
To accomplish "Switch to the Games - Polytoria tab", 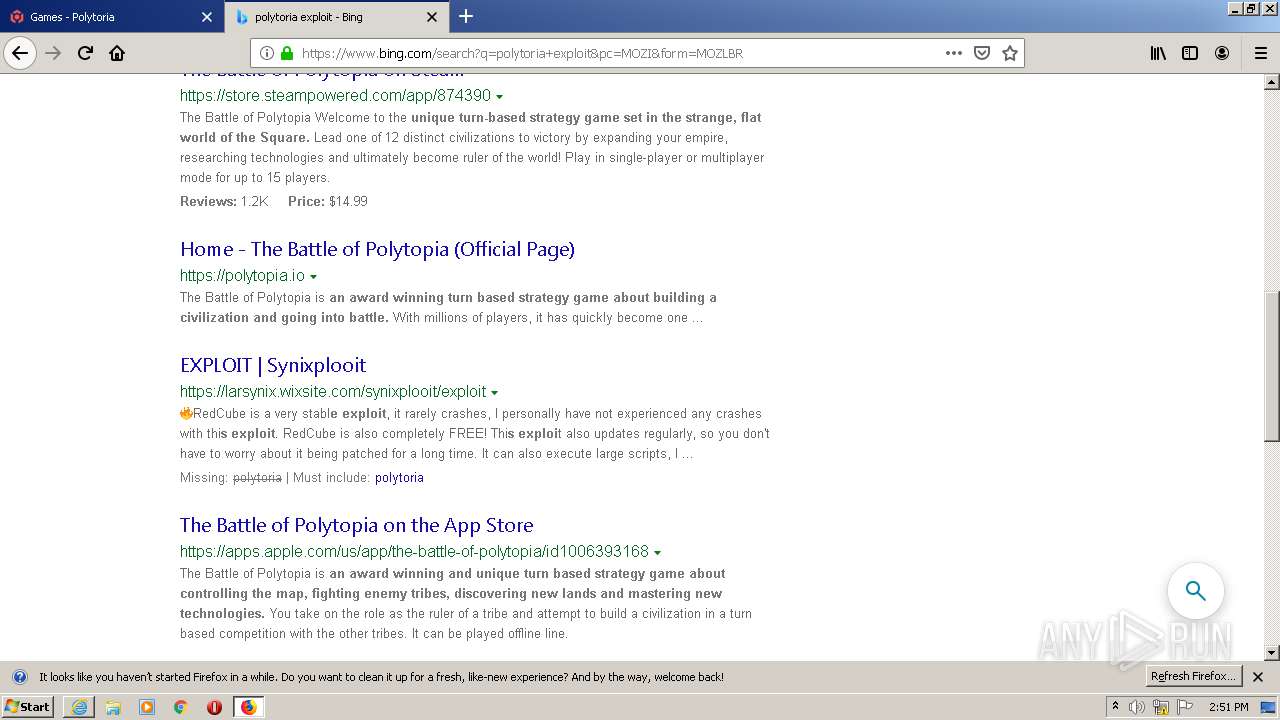I will coord(111,17).
